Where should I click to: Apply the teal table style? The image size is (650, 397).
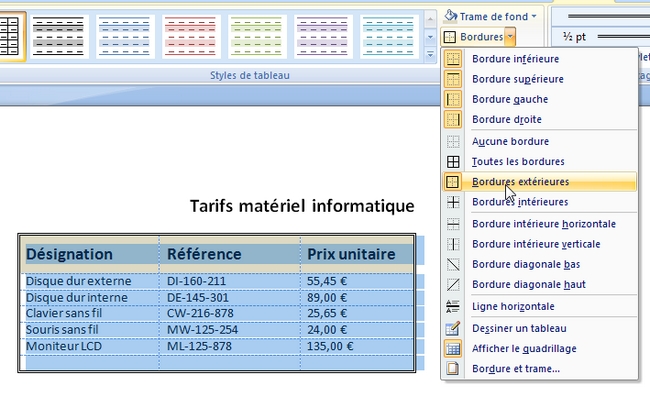point(389,36)
